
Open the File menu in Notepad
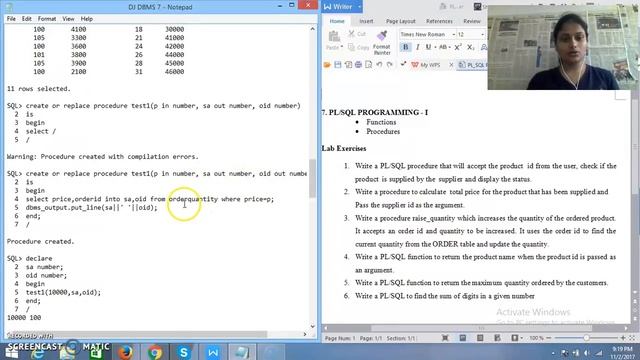click(11, 19)
